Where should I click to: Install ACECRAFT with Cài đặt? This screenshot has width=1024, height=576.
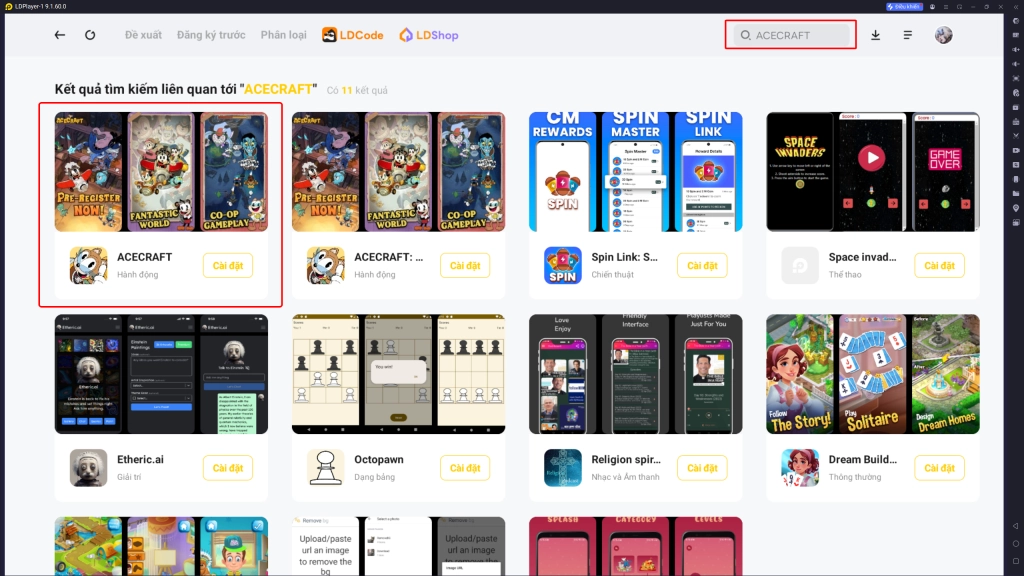pyautogui.click(x=228, y=266)
